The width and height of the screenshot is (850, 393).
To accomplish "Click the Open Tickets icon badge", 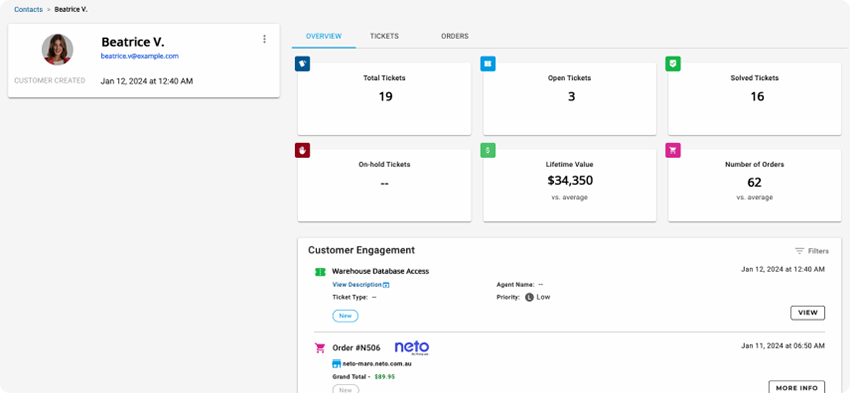I will click(488, 64).
